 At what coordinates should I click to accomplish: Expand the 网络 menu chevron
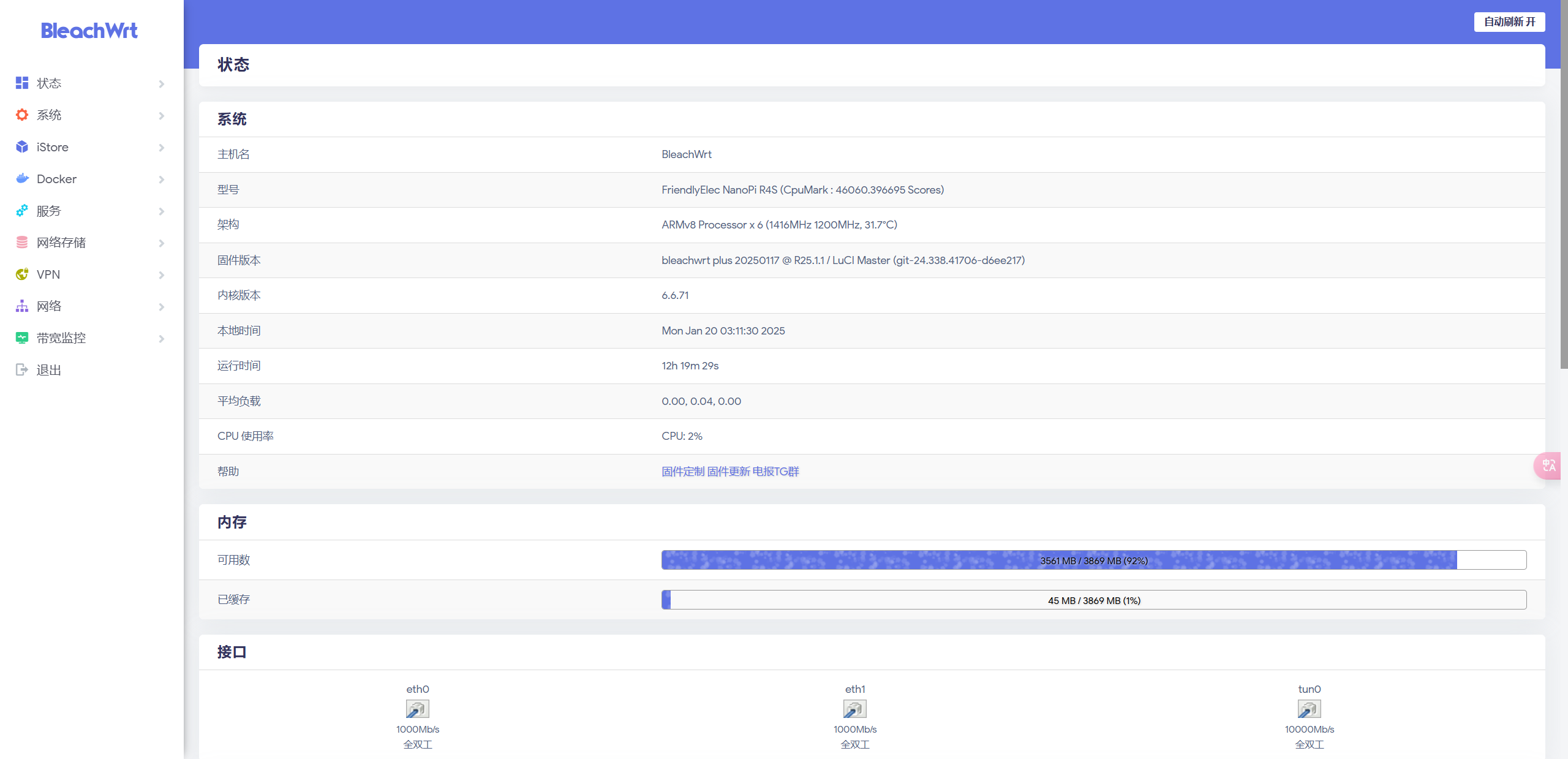click(162, 307)
